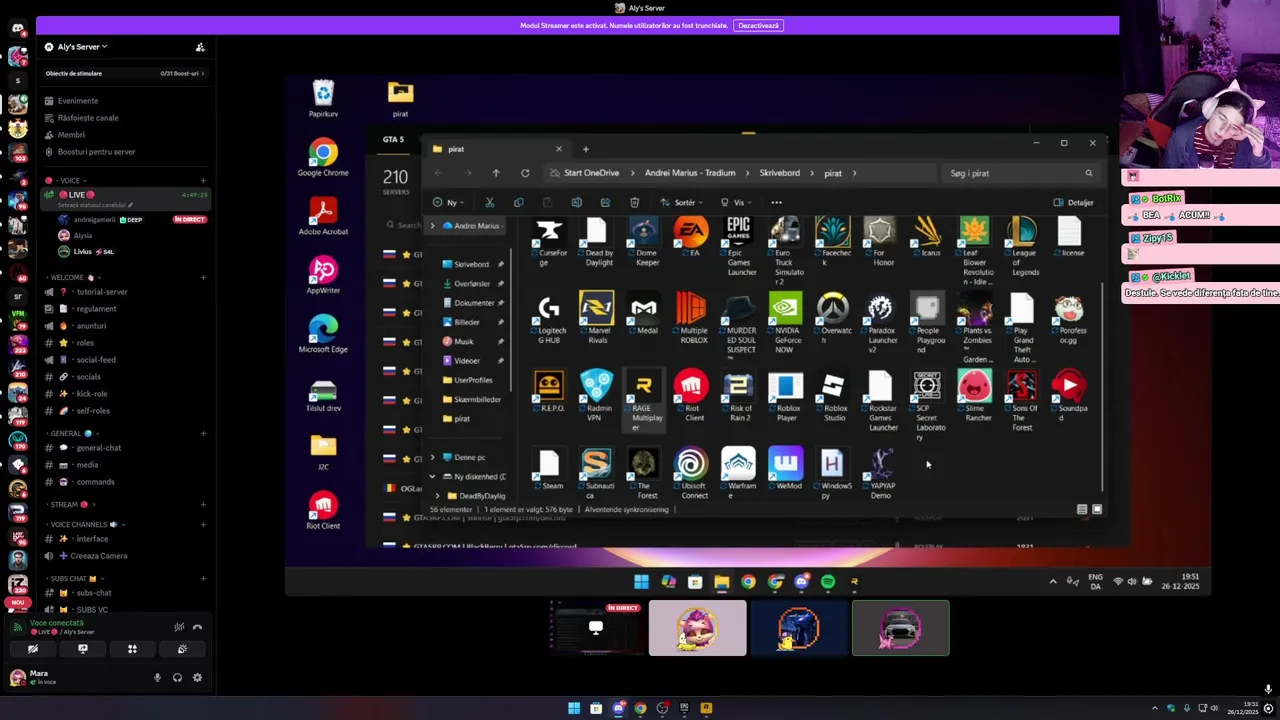
Task: Select Skrivebord in the Explorer breadcrumb
Action: click(x=779, y=173)
